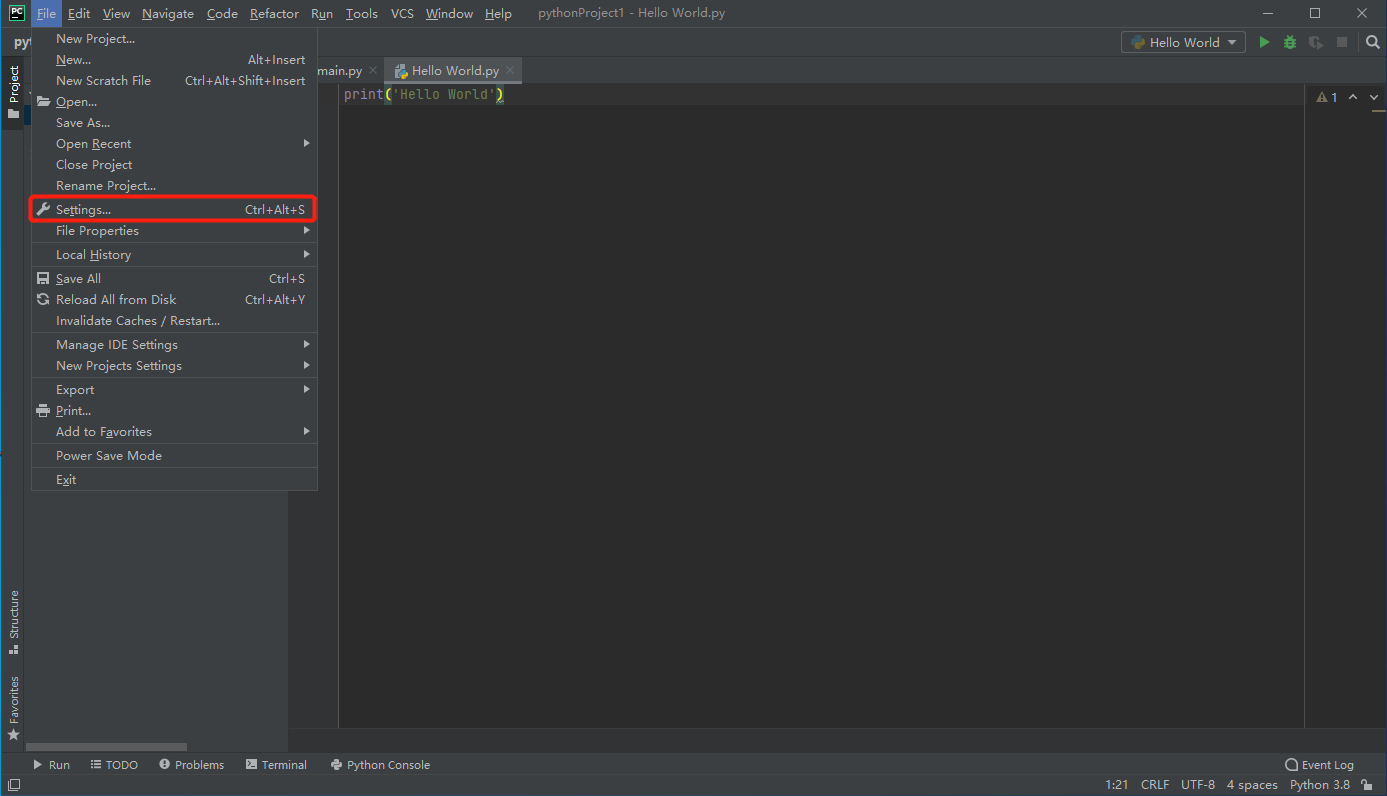Choose New Scratch File menu item

point(174,81)
